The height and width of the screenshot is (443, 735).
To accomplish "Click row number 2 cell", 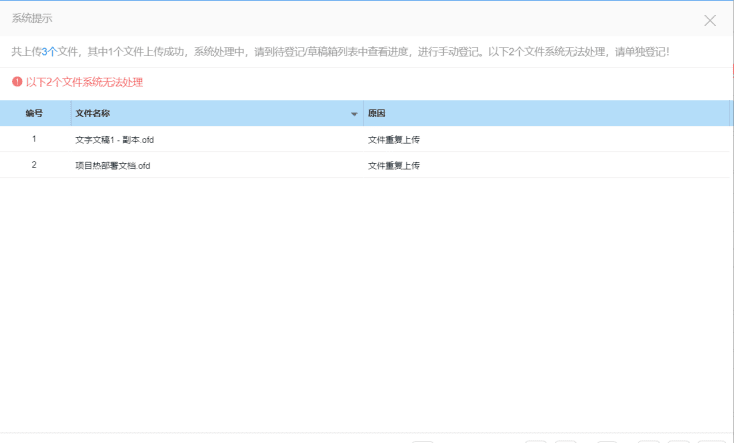I will tap(34, 165).
